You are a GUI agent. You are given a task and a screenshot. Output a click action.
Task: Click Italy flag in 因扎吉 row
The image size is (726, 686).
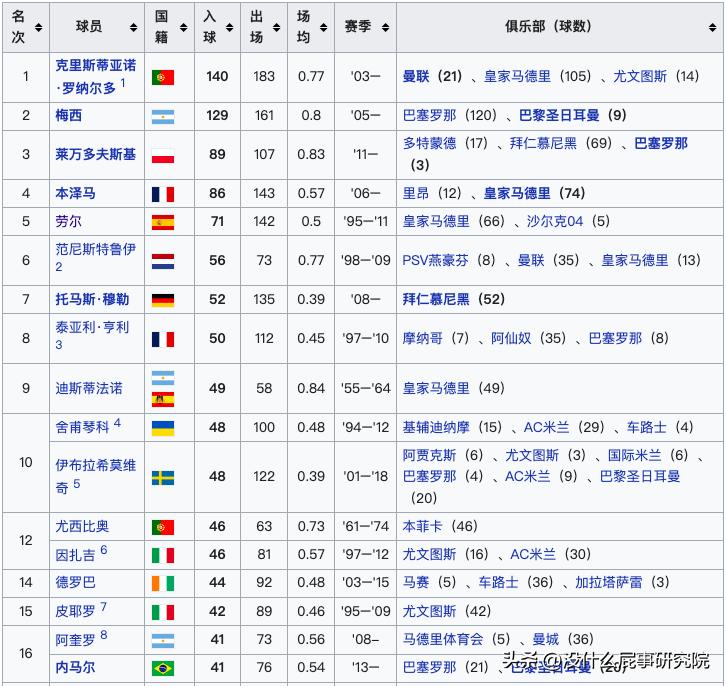point(163,555)
